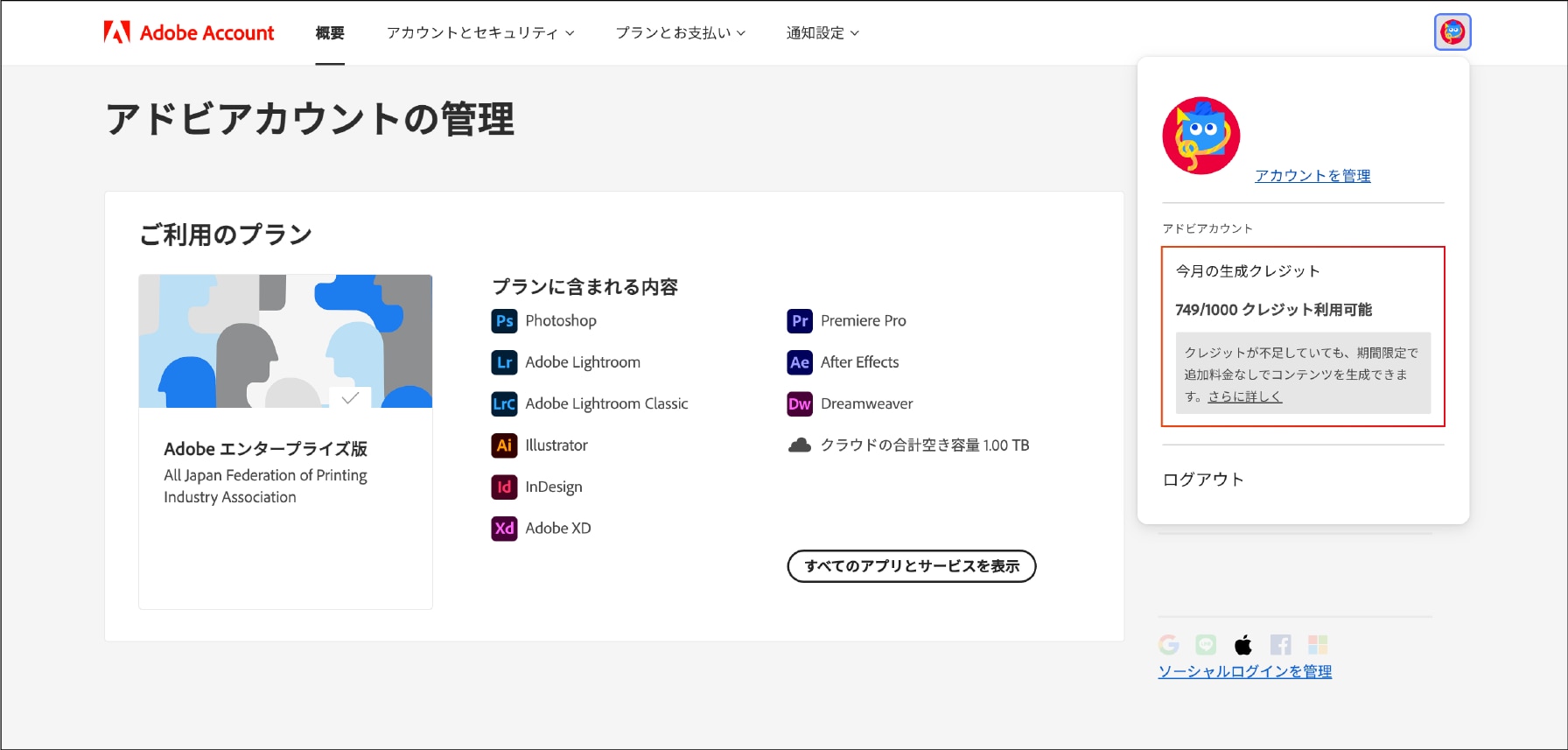Click ログアウト
The width and height of the screenshot is (1568, 750).
(1203, 480)
